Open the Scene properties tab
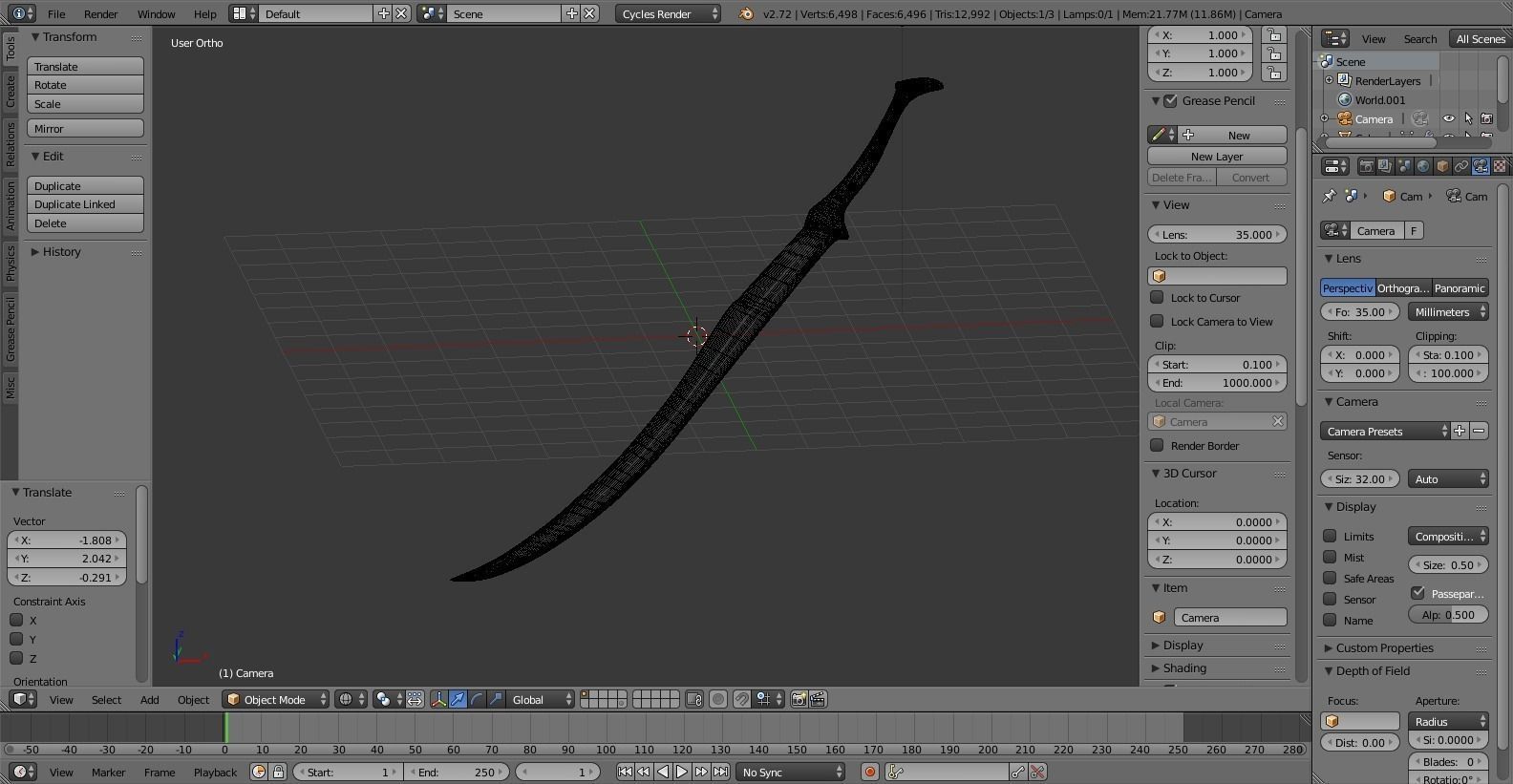The height and width of the screenshot is (784, 1513). tap(1404, 166)
